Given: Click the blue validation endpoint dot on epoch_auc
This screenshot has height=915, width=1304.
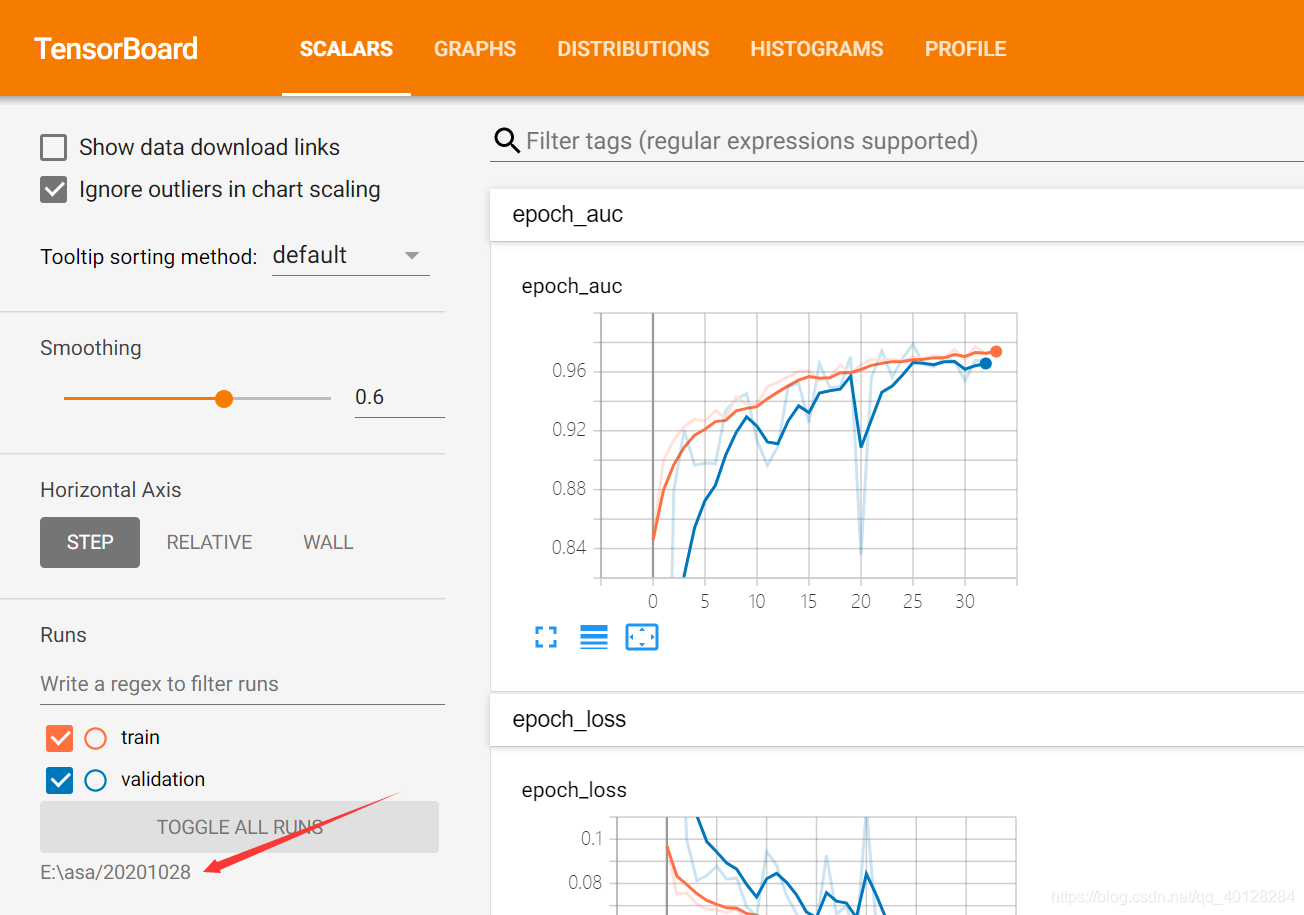Looking at the screenshot, I should click(x=985, y=363).
